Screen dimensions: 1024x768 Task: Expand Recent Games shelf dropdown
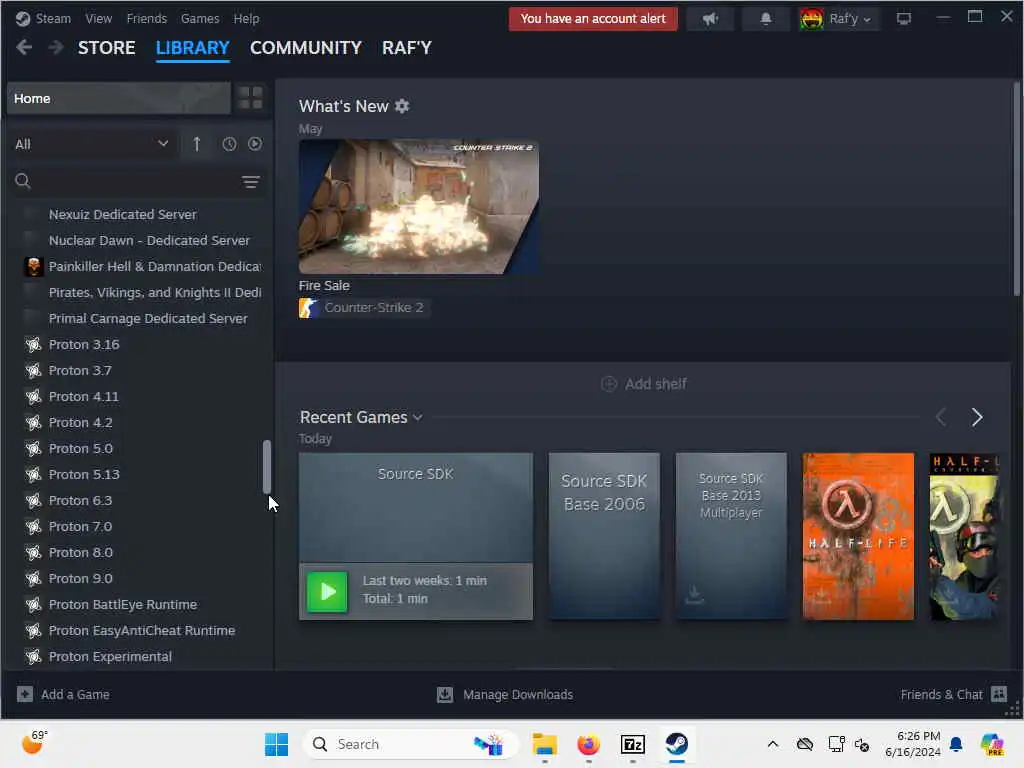tap(418, 417)
